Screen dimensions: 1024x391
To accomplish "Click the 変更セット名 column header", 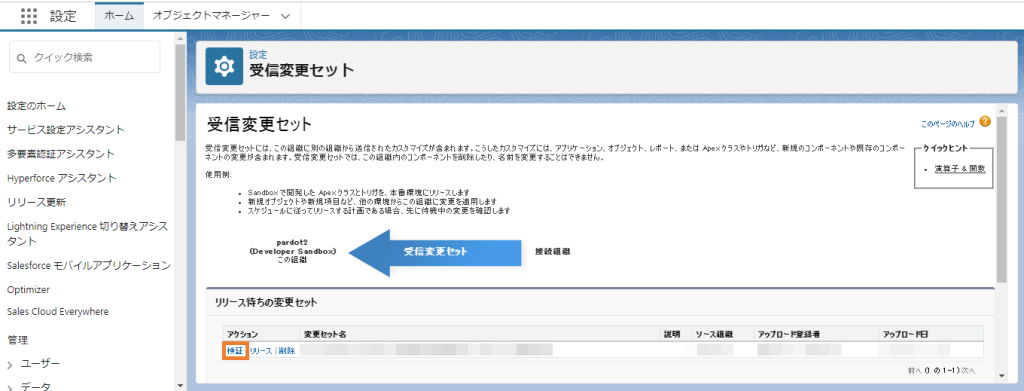I will pos(325,334).
